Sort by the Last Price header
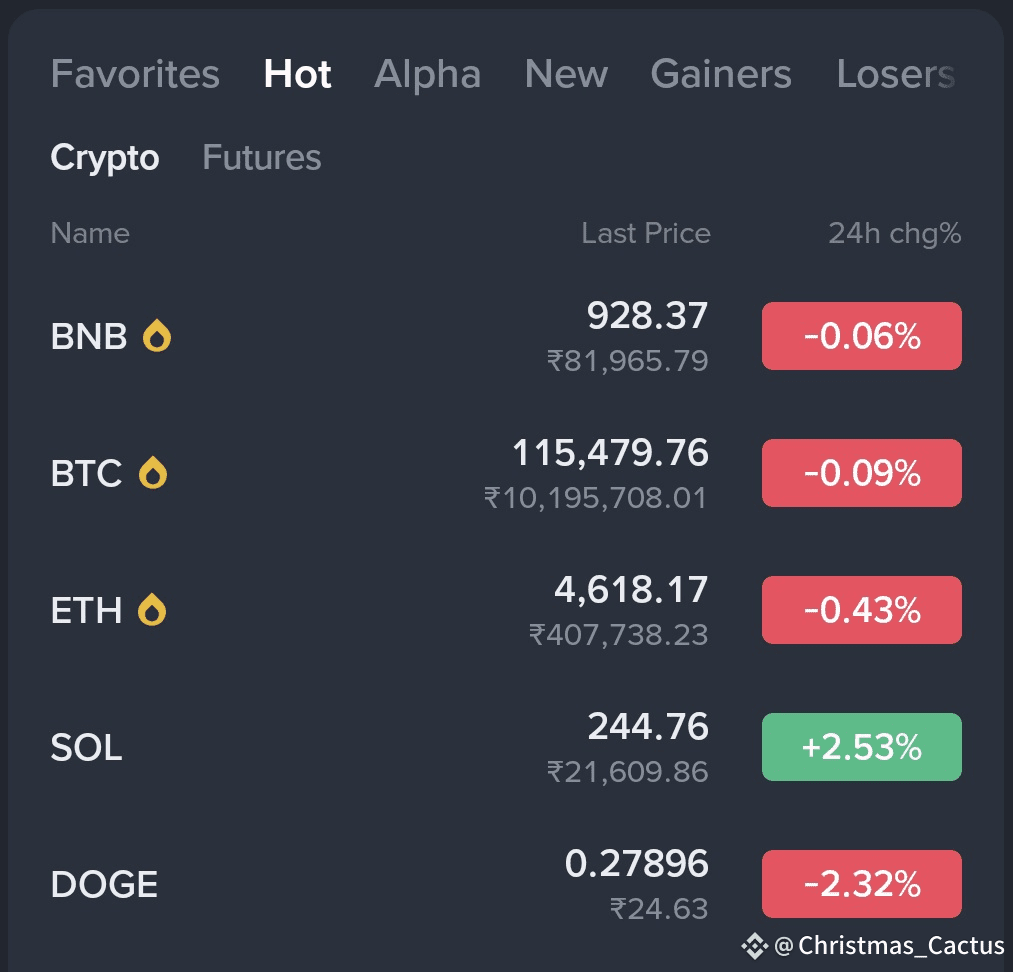1013x972 pixels. point(646,233)
